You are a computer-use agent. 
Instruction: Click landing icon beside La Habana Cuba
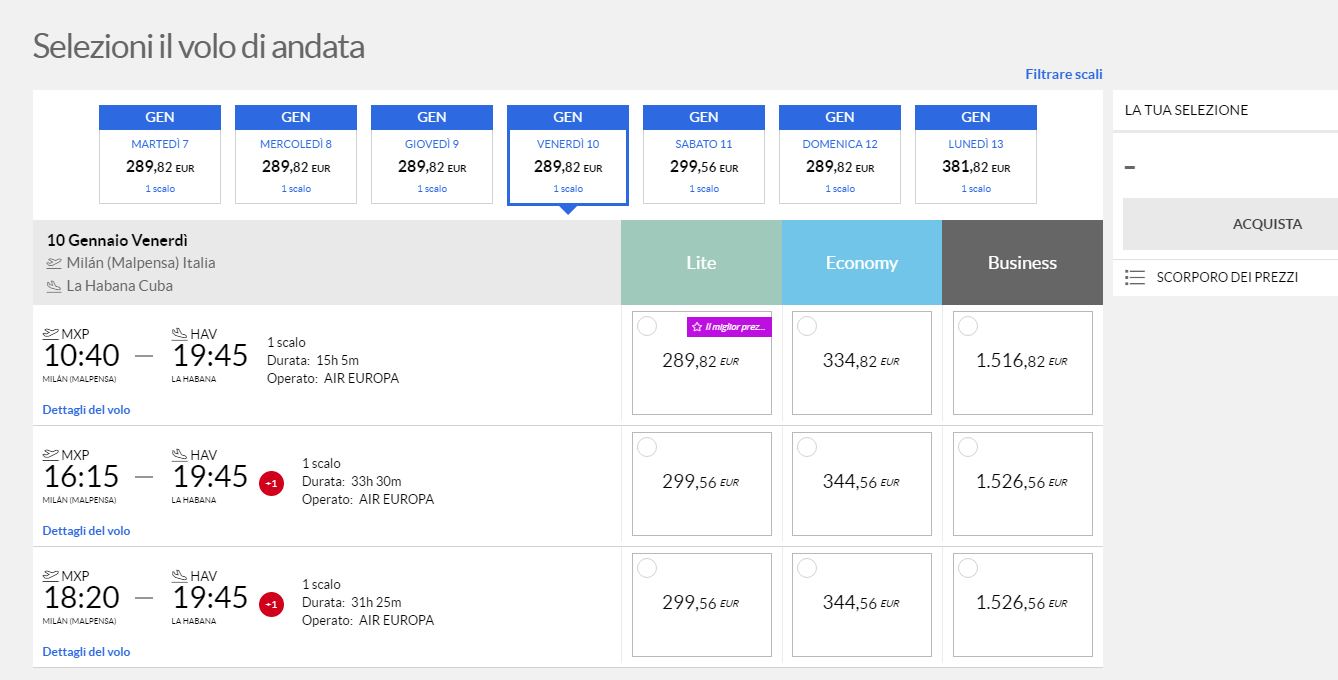(54, 286)
